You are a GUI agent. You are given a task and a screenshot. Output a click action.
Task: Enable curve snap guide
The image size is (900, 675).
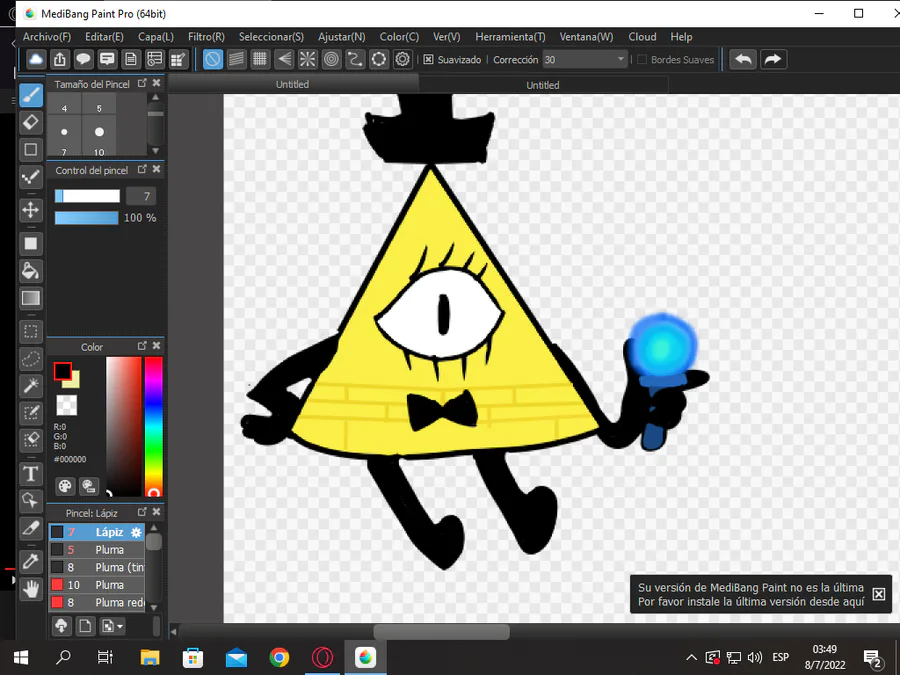(355, 59)
